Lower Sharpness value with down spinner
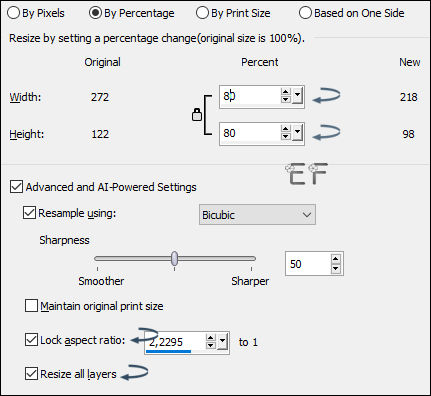 (336, 268)
